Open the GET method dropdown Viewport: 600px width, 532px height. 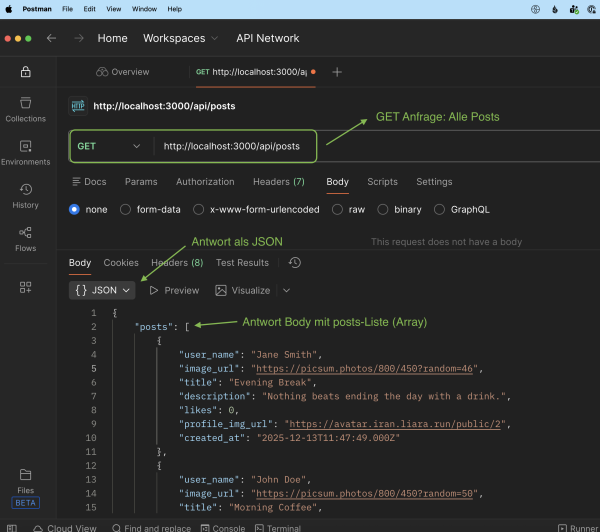110,146
